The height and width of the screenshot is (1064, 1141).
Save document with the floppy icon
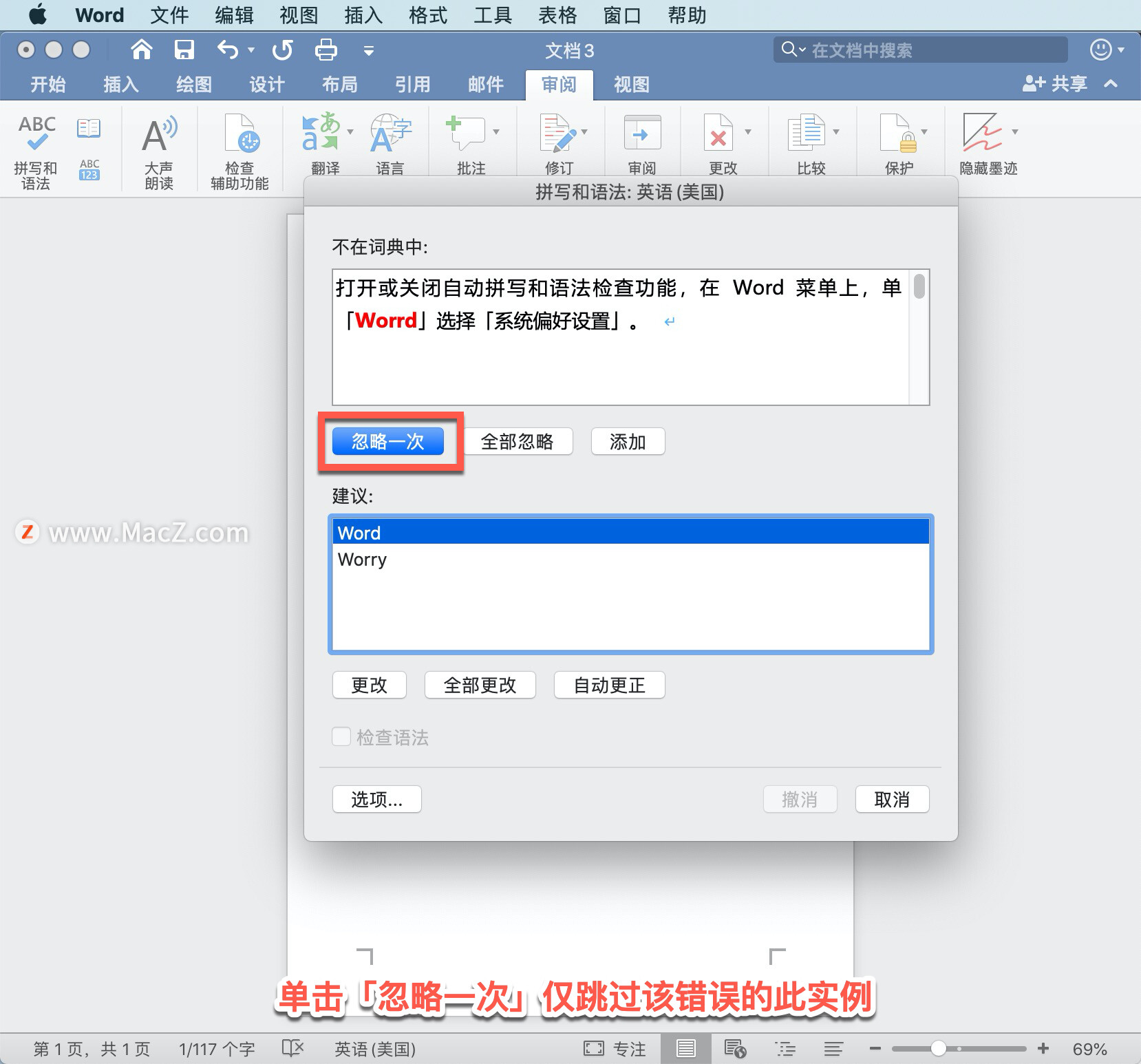(184, 50)
